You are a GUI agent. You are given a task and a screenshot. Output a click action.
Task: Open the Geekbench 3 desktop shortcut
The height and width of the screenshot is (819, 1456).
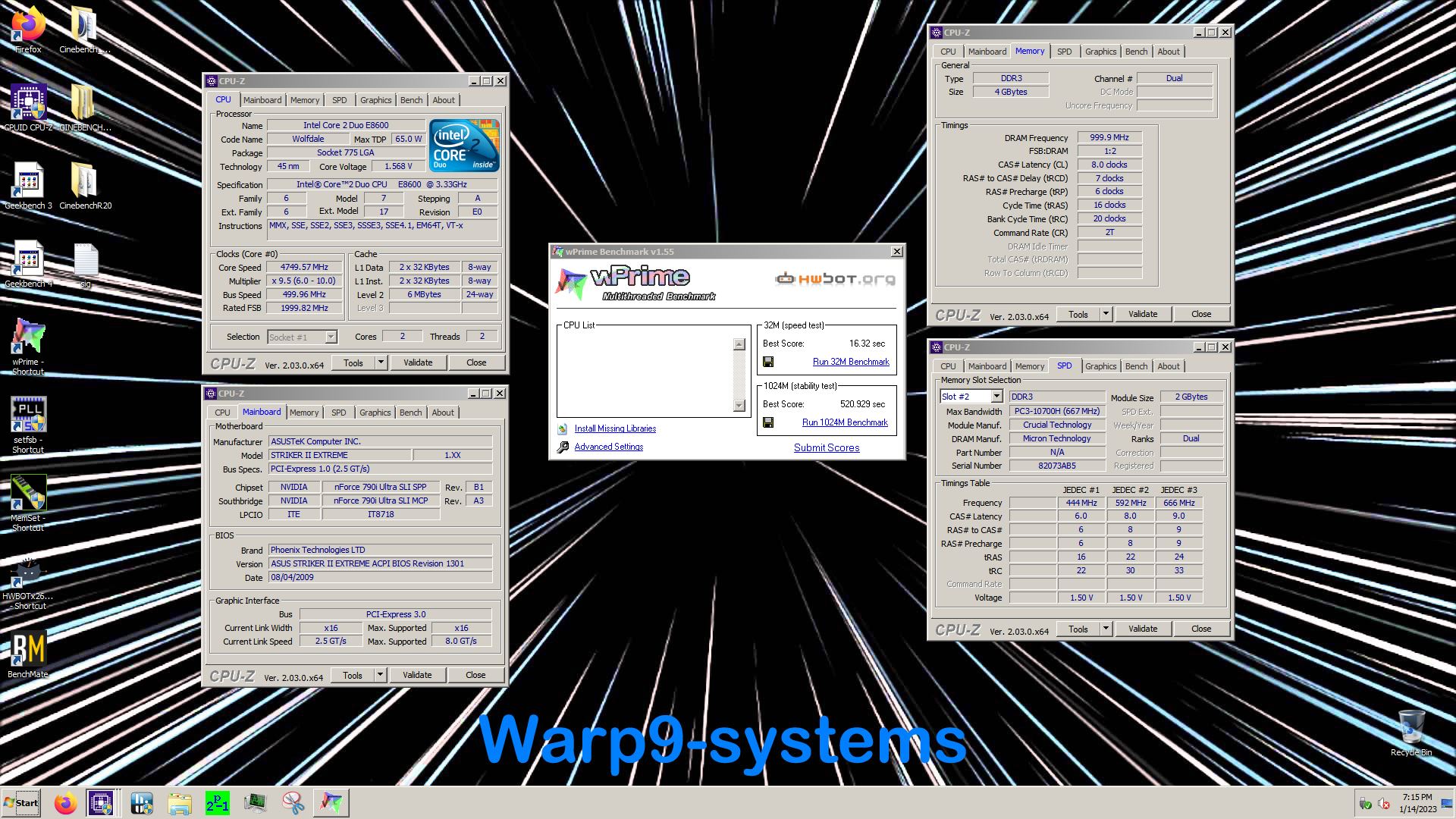click(x=28, y=185)
